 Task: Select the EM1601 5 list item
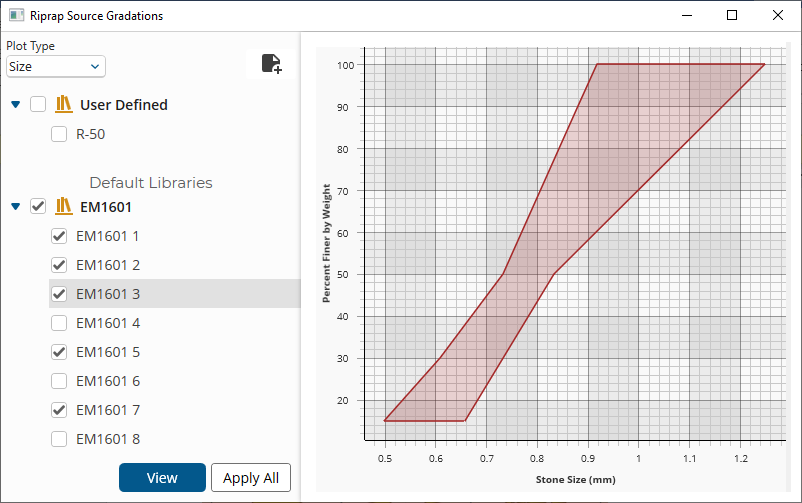click(108, 352)
